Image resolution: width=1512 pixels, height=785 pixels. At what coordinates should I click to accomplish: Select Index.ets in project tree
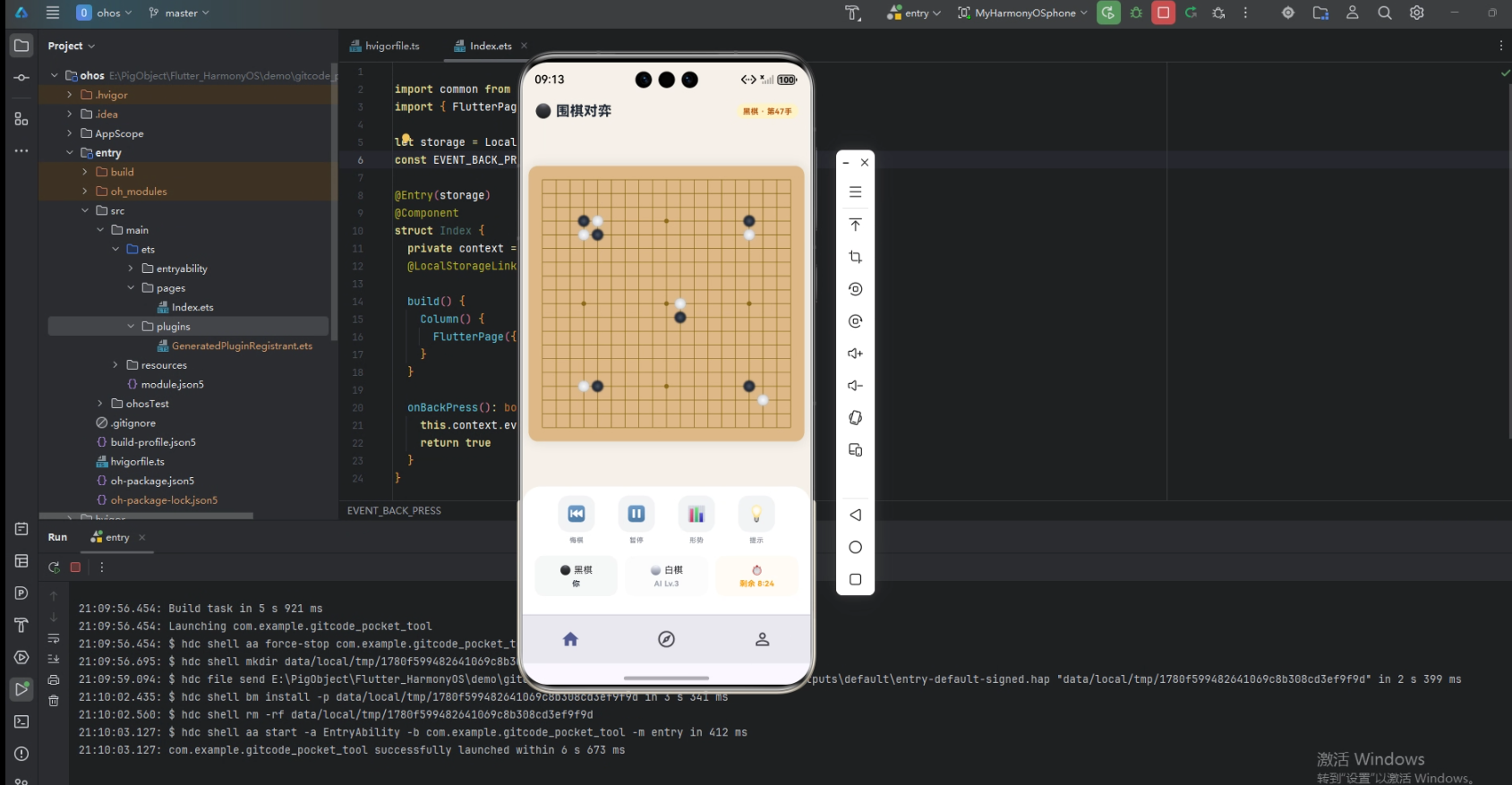pyautogui.click(x=185, y=307)
